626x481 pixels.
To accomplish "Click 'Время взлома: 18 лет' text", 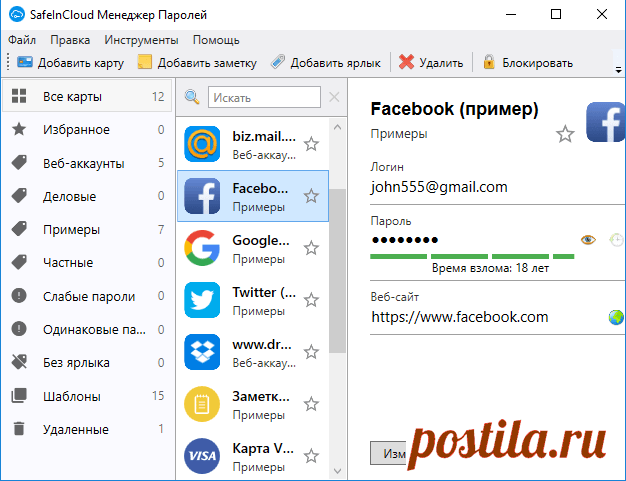I will coord(490,268).
